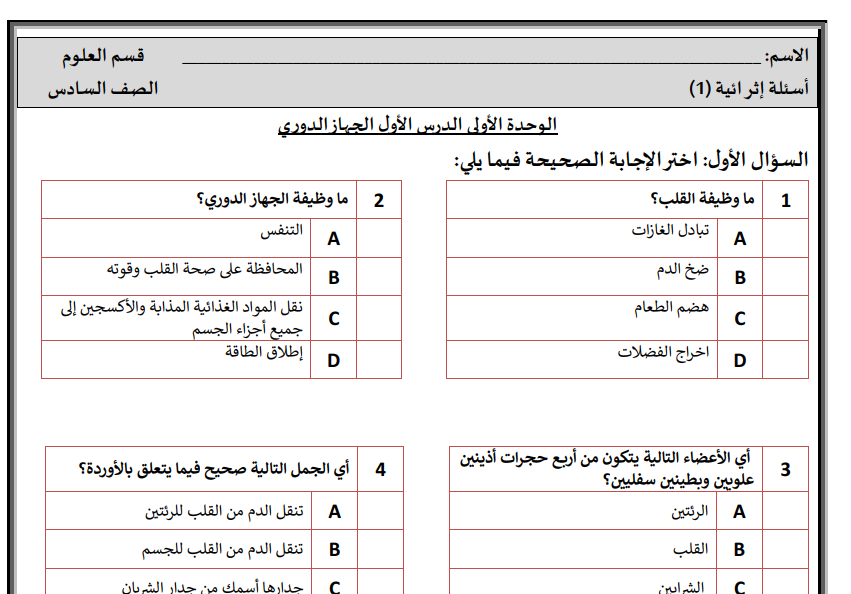This screenshot has width=851, height=594.
Task: Click the worksheet label أسئلة إثرائية (1)
Action: pyautogui.click(x=749, y=88)
